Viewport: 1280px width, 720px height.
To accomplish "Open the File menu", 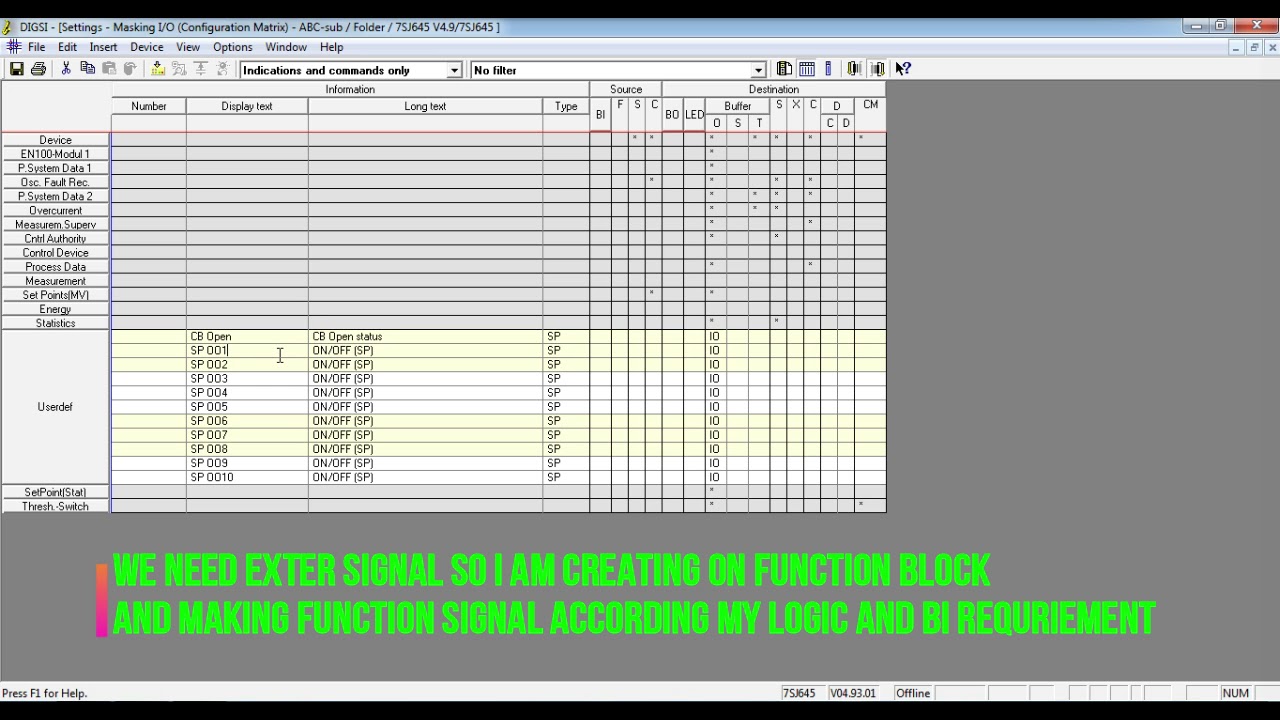I will point(36,47).
